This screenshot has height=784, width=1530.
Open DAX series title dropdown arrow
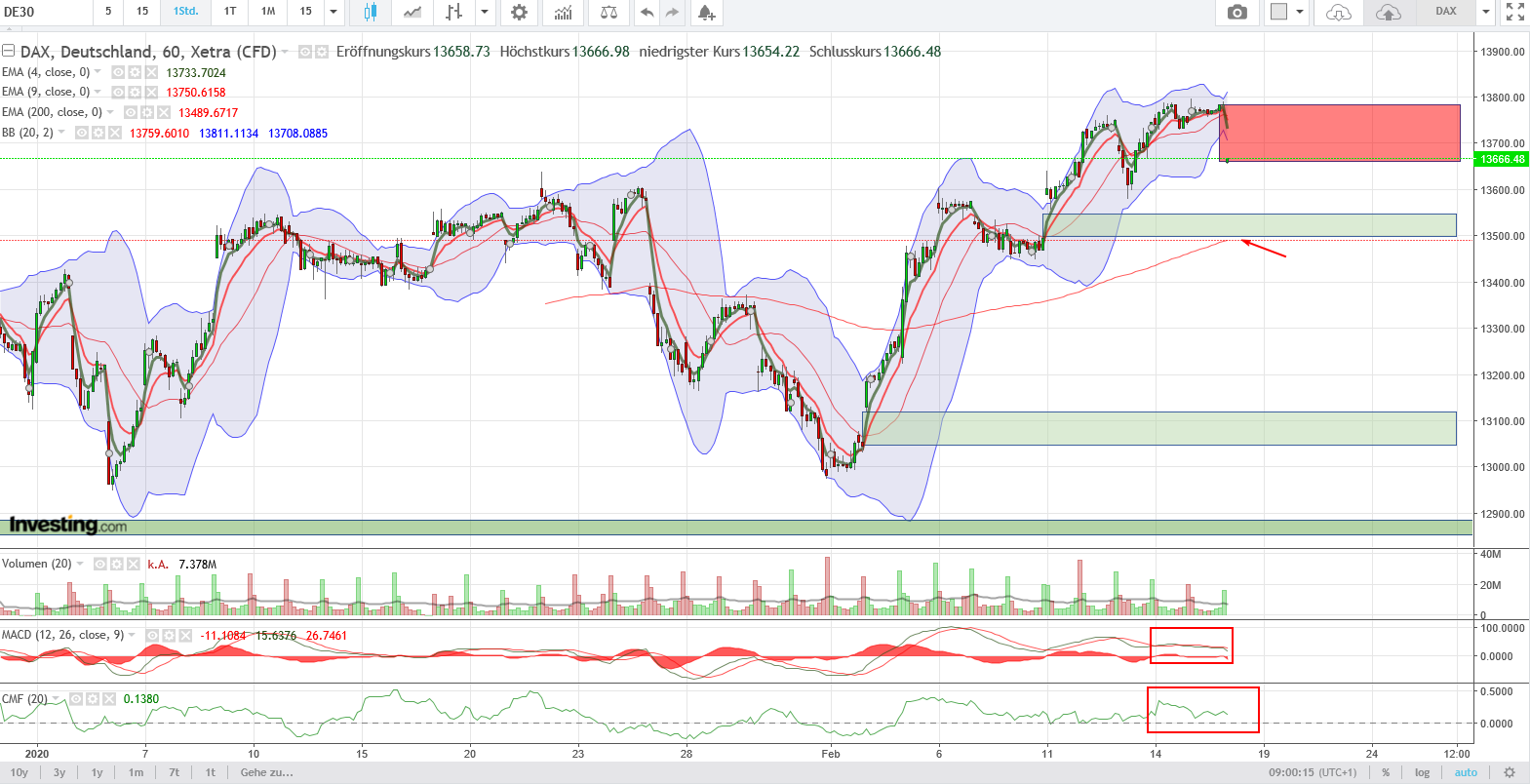285,52
